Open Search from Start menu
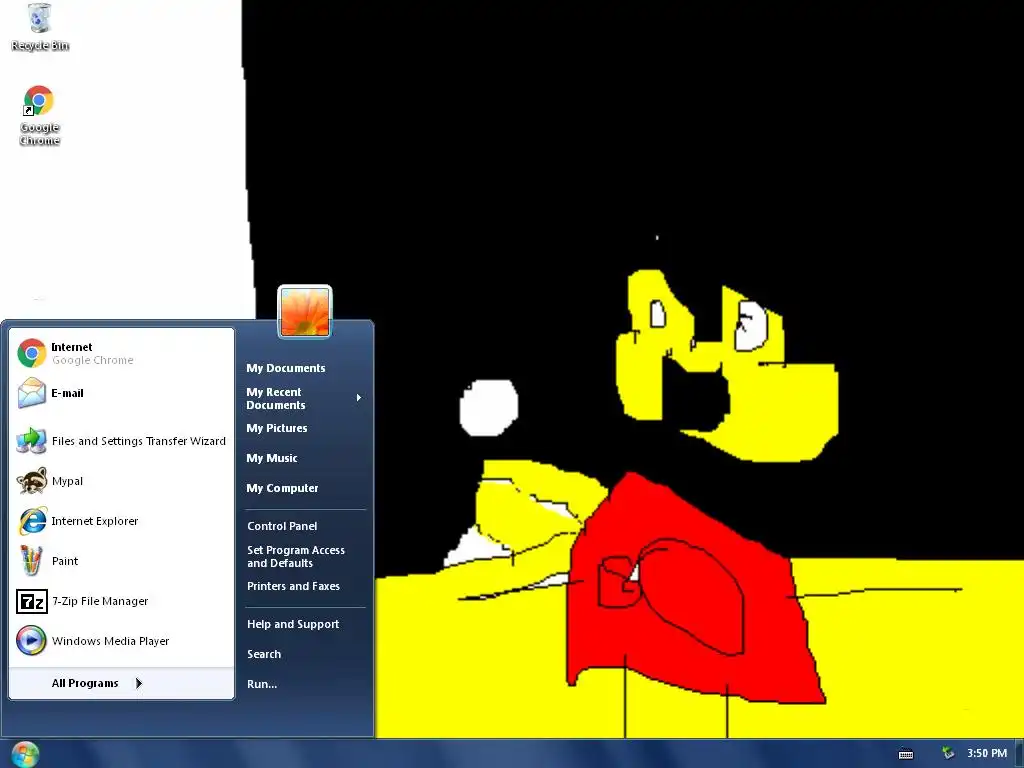The height and width of the screenshot is (768, 1024). coord(264,654)
